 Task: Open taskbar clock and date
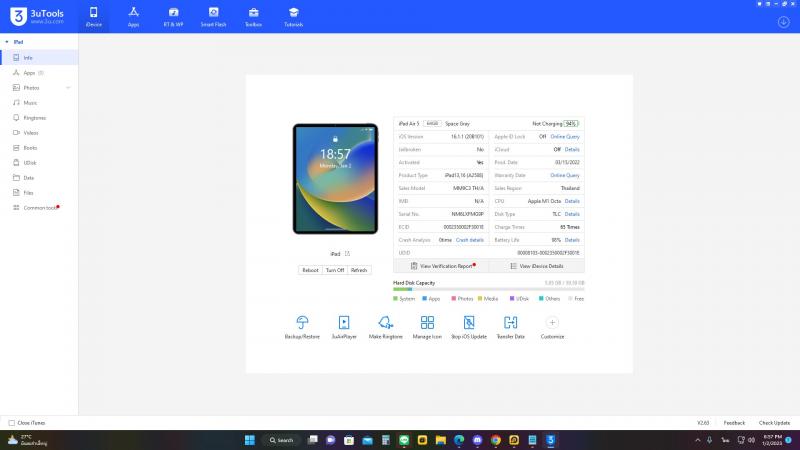(x=772, y=440)
